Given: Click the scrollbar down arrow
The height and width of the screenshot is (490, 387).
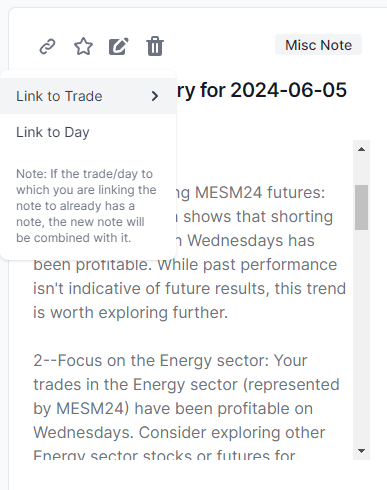Looking at the screenshot, I should 361,451.
